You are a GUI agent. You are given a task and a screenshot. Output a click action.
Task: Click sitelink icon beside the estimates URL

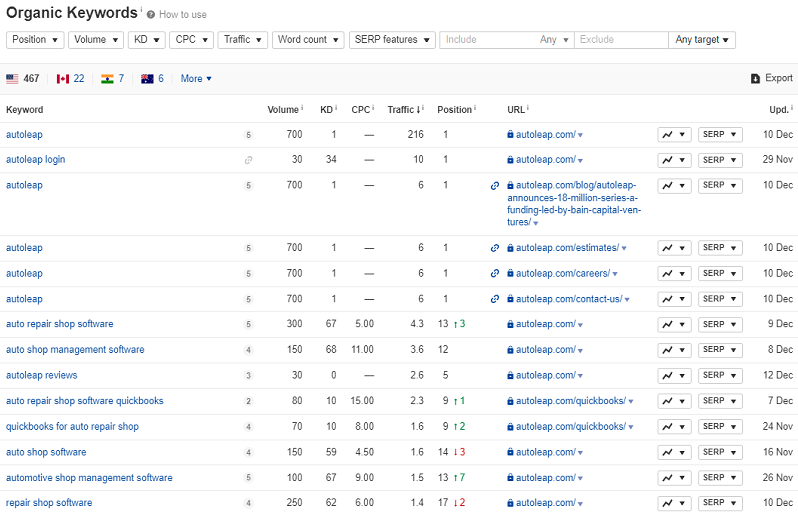point(495,248)
